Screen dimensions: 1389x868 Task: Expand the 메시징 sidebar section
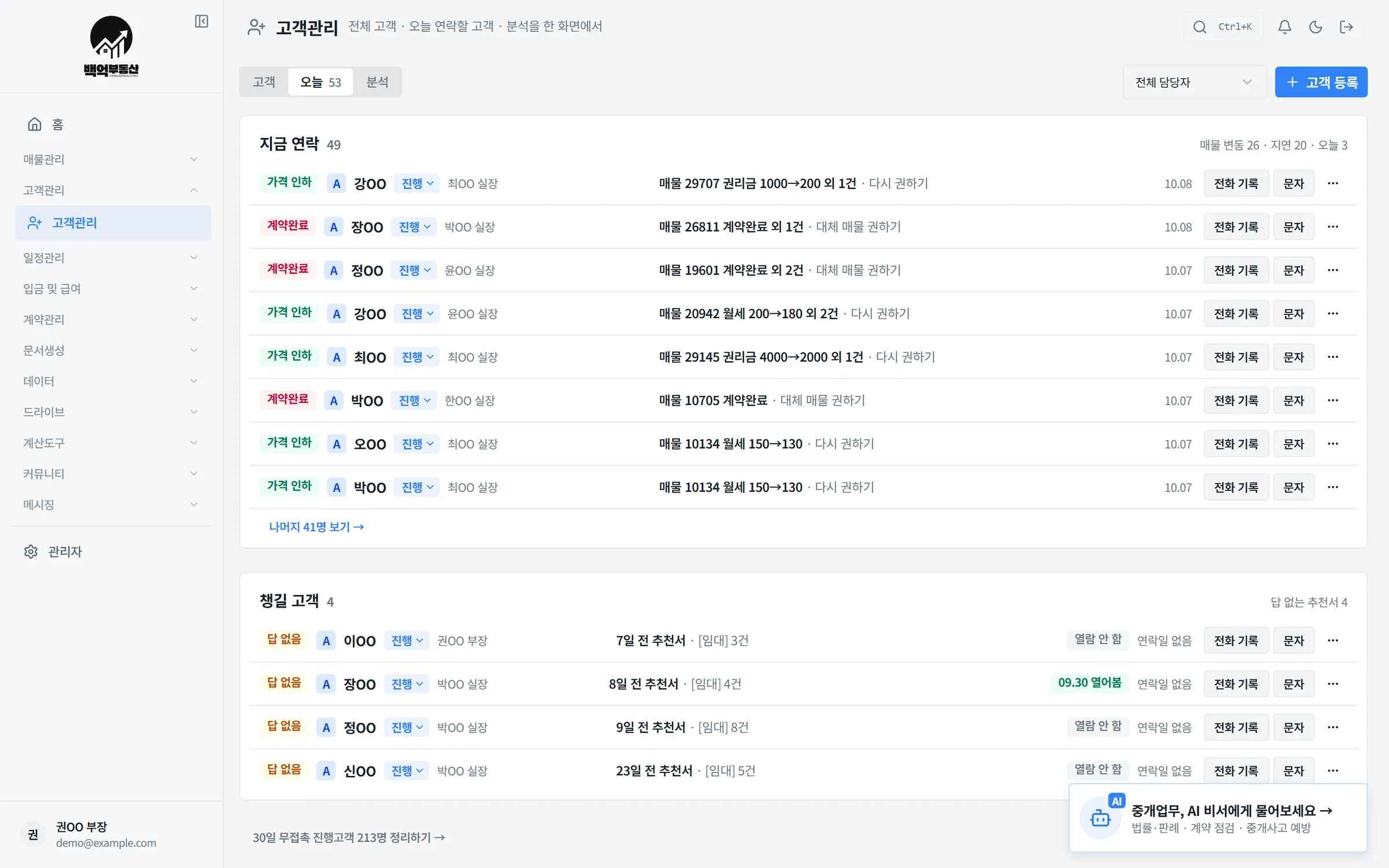tap(110, 505)
